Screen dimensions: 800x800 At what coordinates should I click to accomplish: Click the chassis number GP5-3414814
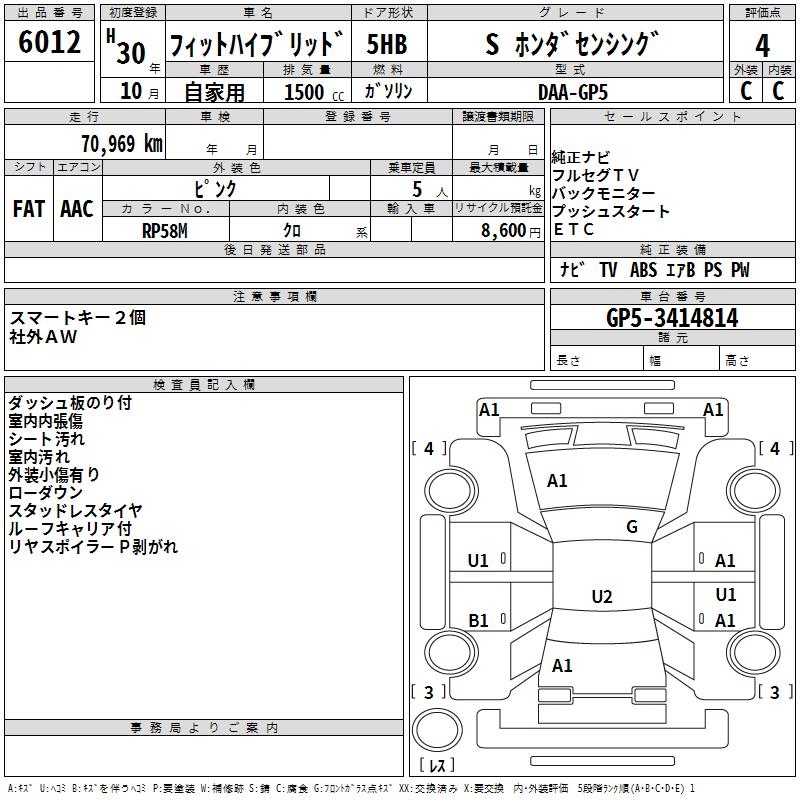[672, 318]
